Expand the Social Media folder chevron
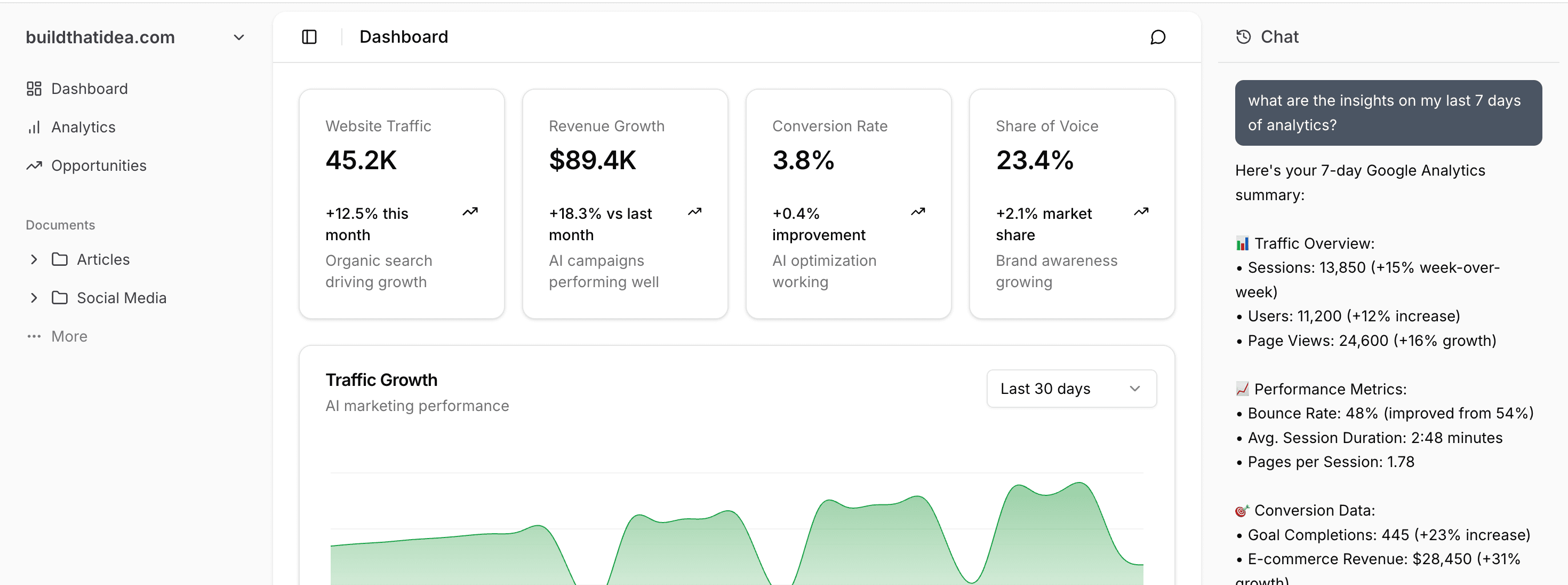Viewport: 1568px width, 585px height. 34,298
